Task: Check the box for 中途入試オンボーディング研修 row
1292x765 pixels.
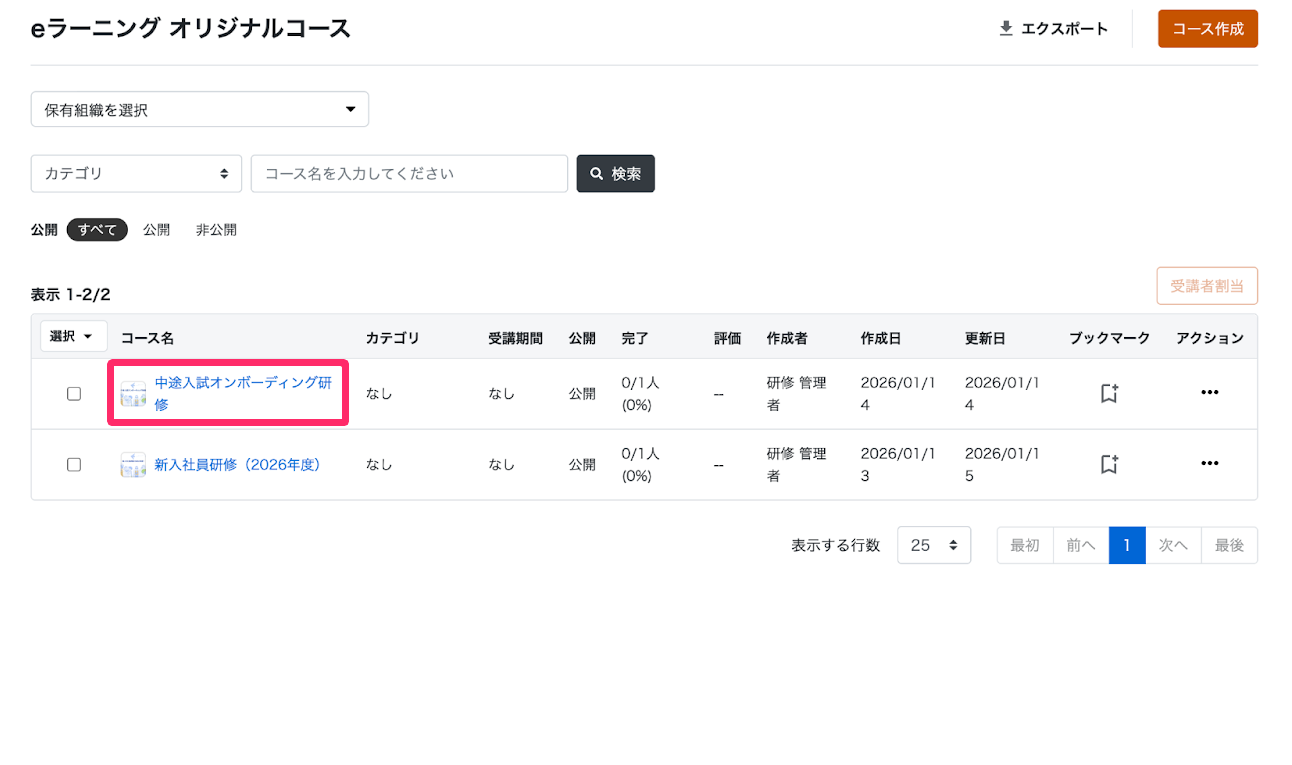Action: pos(74,394)
